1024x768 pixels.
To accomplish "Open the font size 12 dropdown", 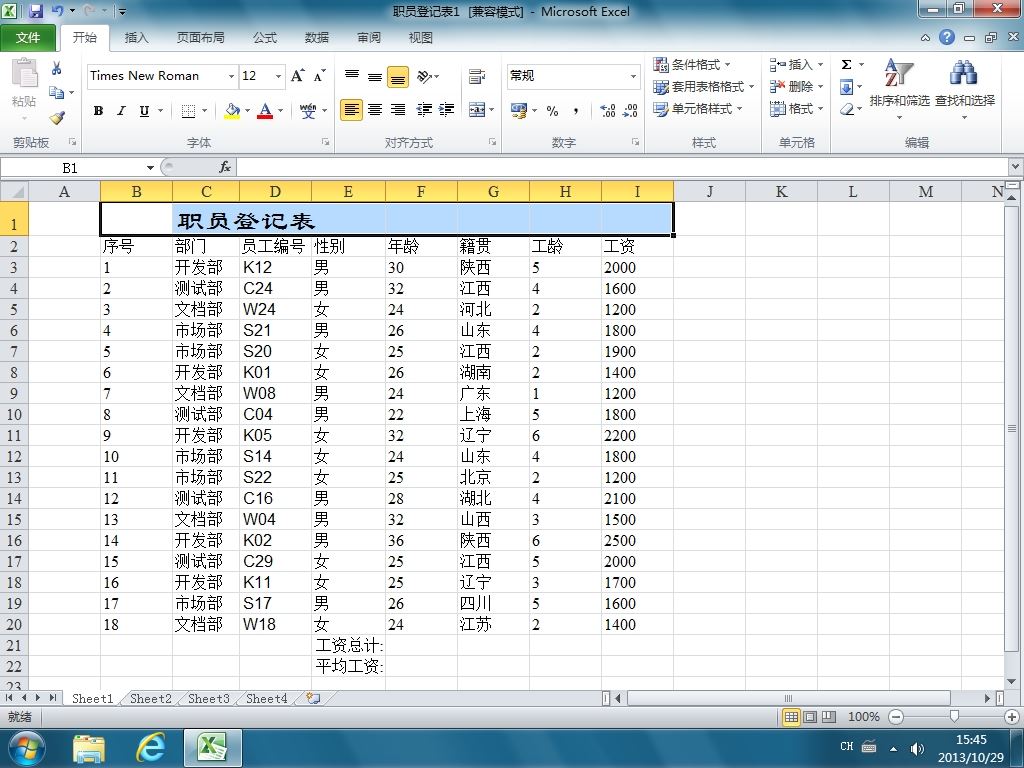I will point(278,76).
